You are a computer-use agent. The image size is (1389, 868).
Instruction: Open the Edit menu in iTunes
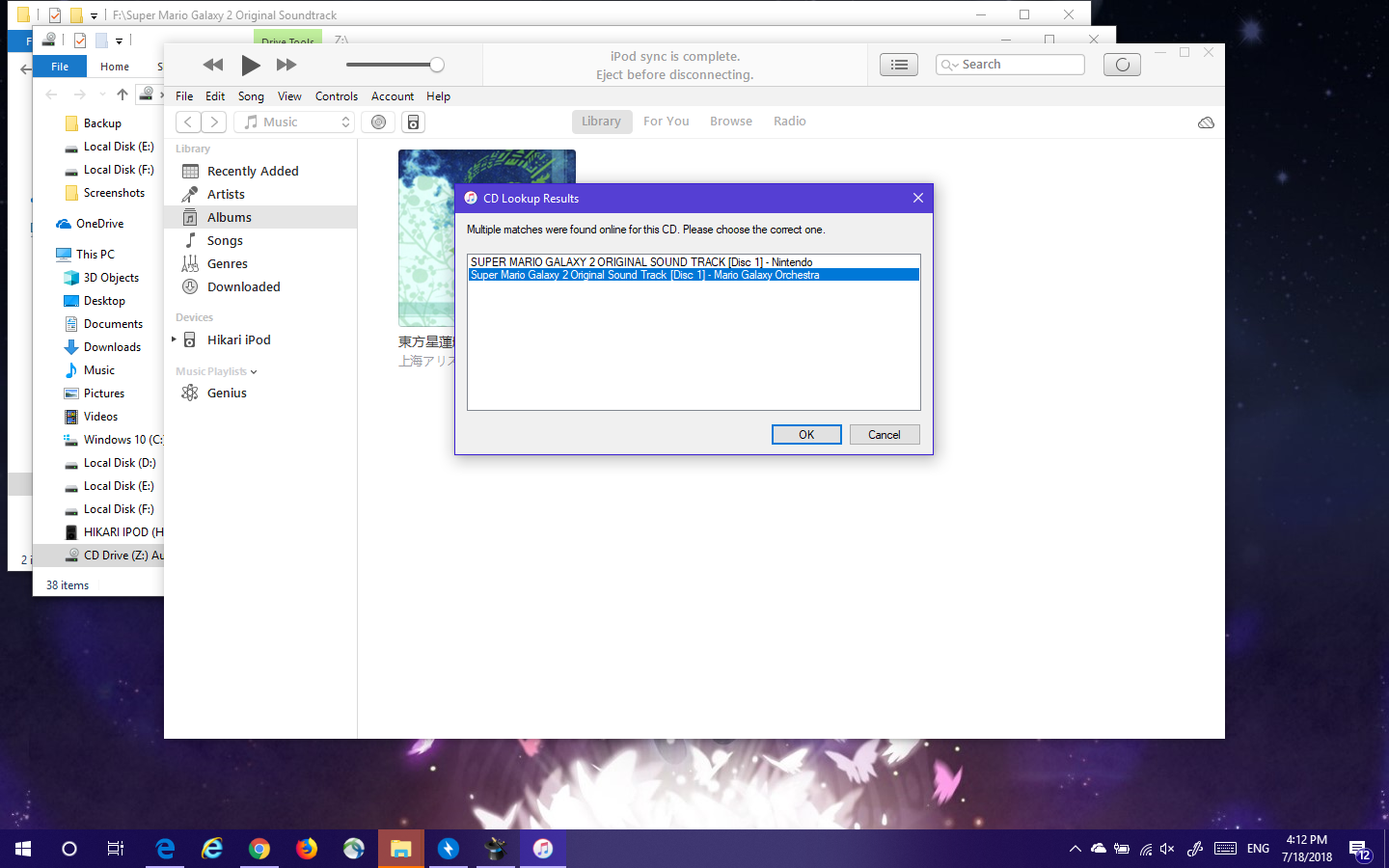[215, 96]
